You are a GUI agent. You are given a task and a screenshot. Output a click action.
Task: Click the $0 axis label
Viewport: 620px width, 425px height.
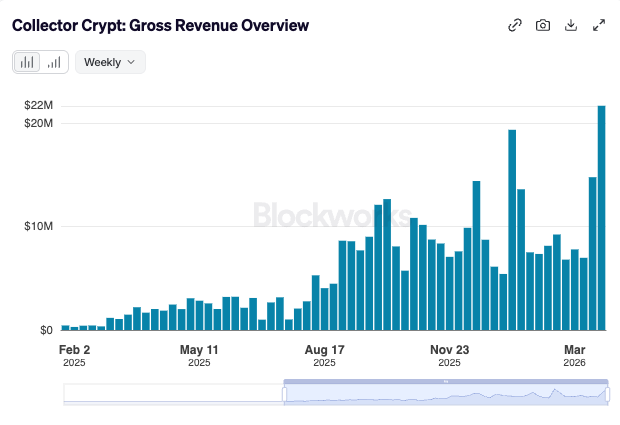tap(46, 330)
